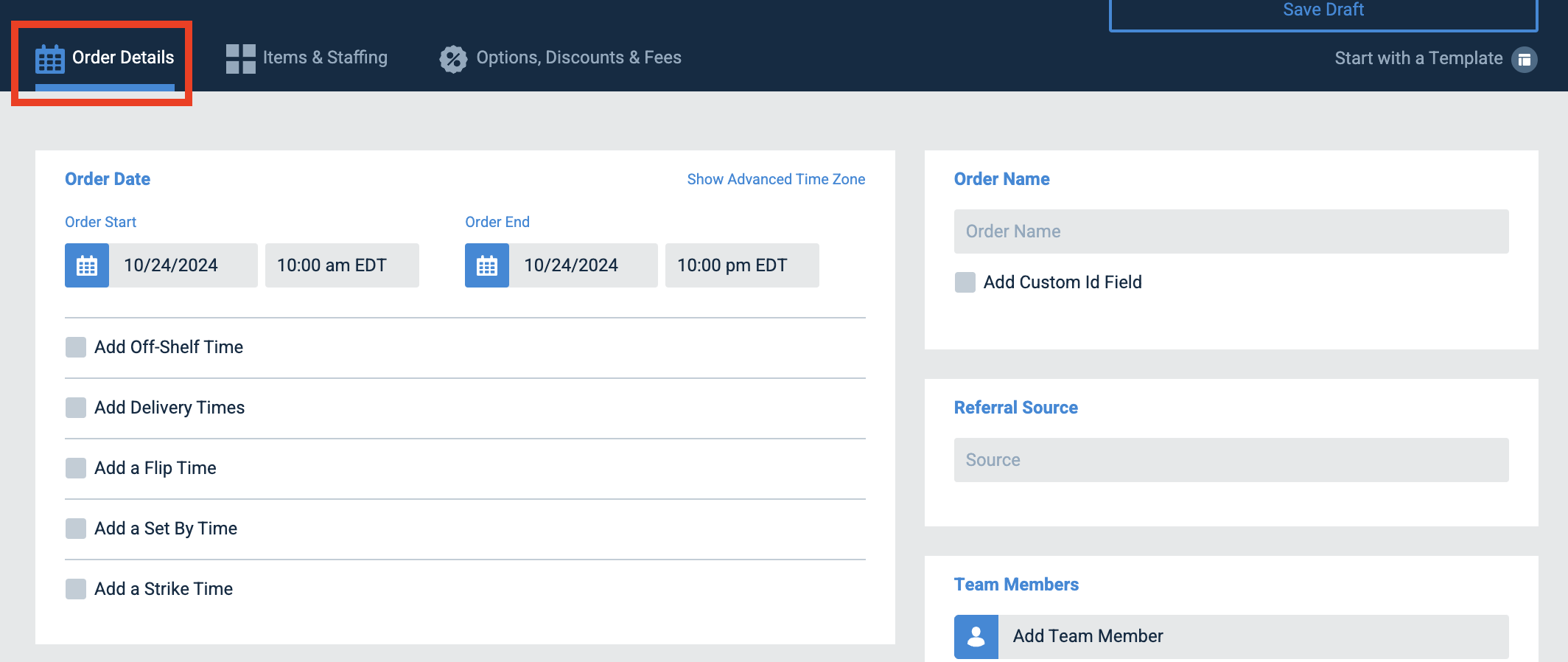
Task: Focus the Order Name input field
Action: [1231, 231]
